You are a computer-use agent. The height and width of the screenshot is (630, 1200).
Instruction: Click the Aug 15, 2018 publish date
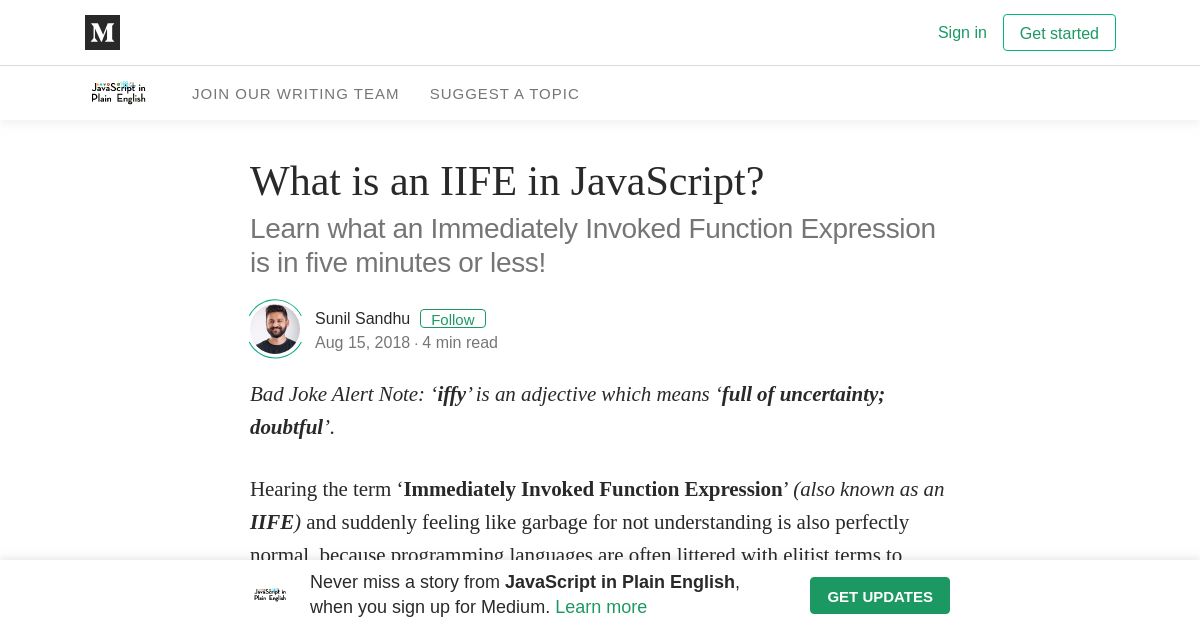click(x=362, y=343)
